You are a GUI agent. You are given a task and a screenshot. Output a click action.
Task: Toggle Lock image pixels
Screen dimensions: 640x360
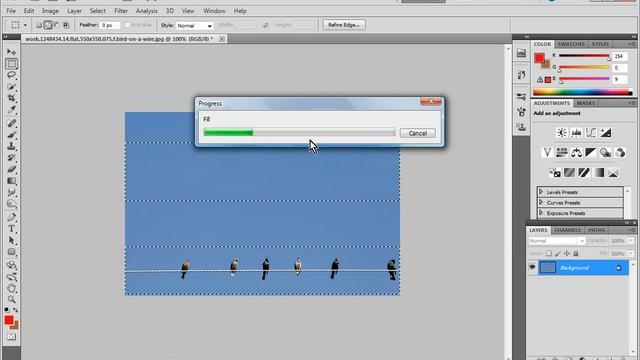[x=558, y=253]
